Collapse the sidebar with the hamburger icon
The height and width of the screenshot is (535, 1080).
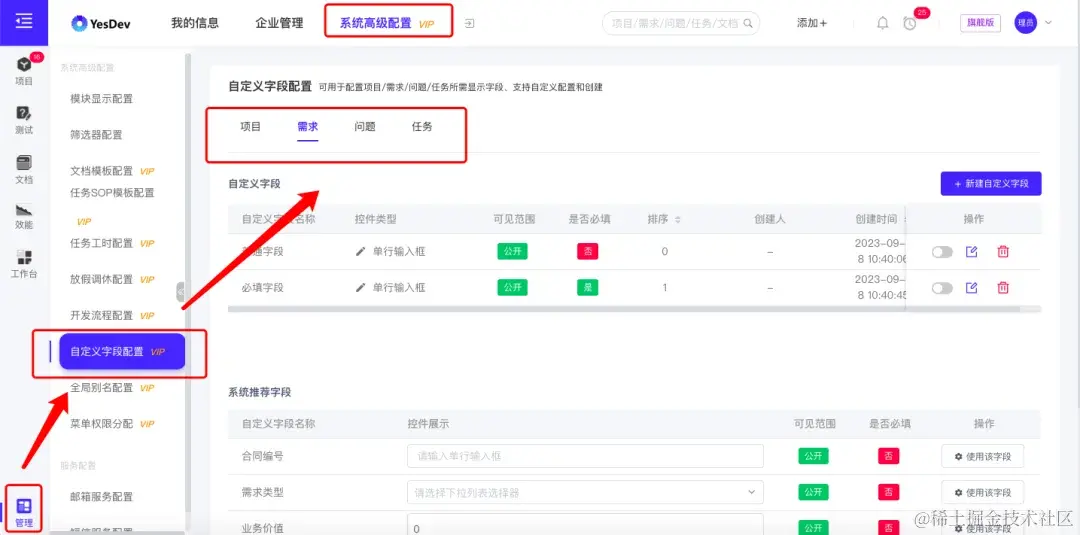click(x=23, y=22)
